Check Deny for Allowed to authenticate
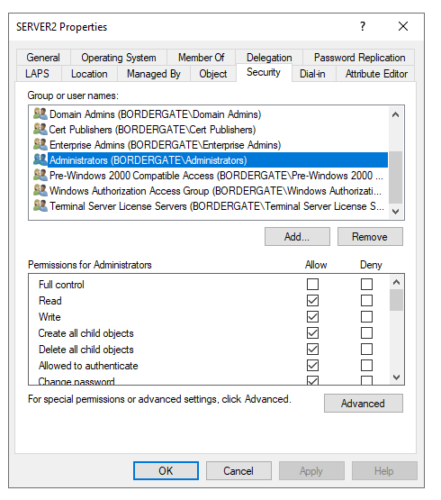441x500 pixels. 367,365
